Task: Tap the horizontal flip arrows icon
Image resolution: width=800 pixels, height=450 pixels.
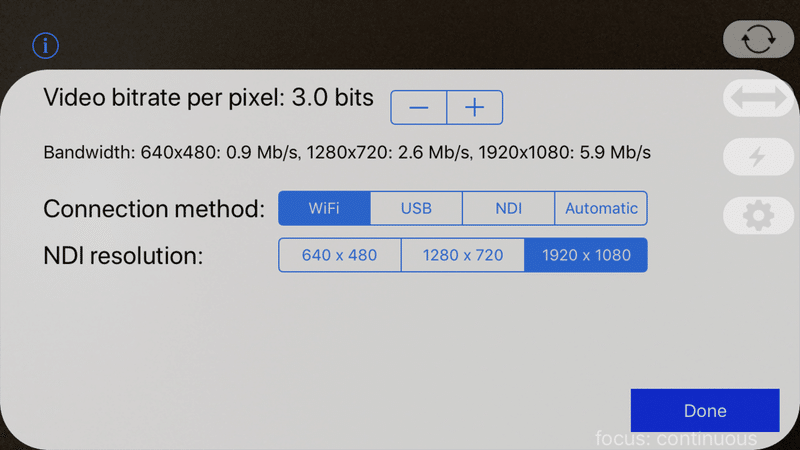Action: point(758,98)
